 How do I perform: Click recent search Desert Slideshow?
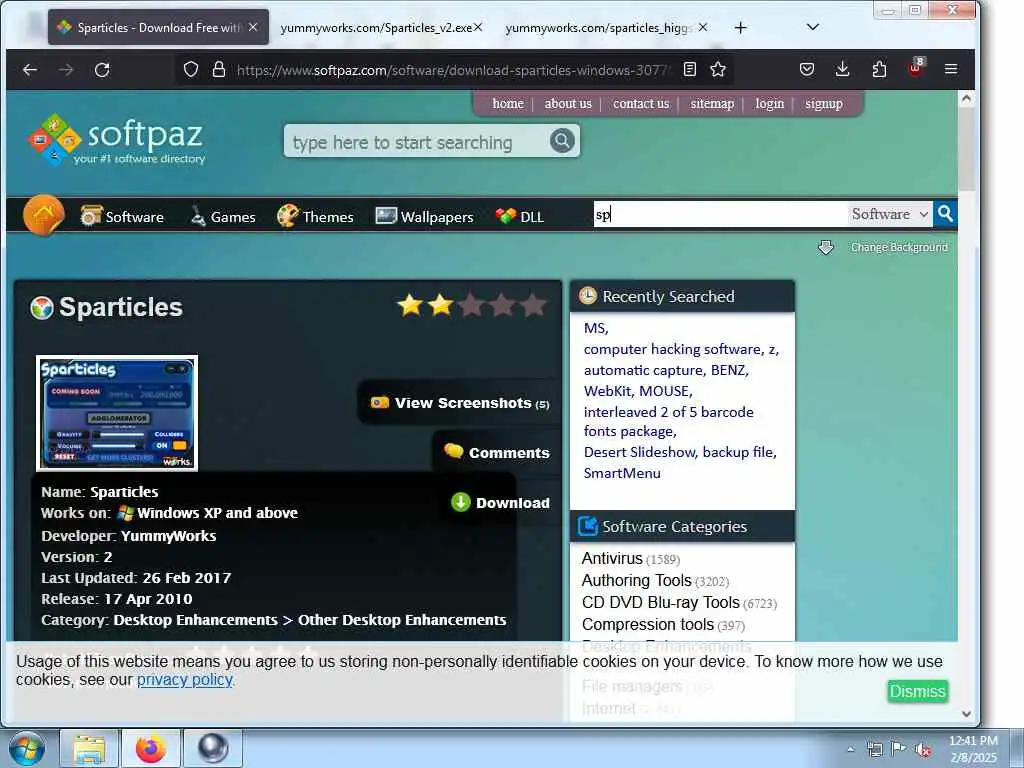click(640, 452)
